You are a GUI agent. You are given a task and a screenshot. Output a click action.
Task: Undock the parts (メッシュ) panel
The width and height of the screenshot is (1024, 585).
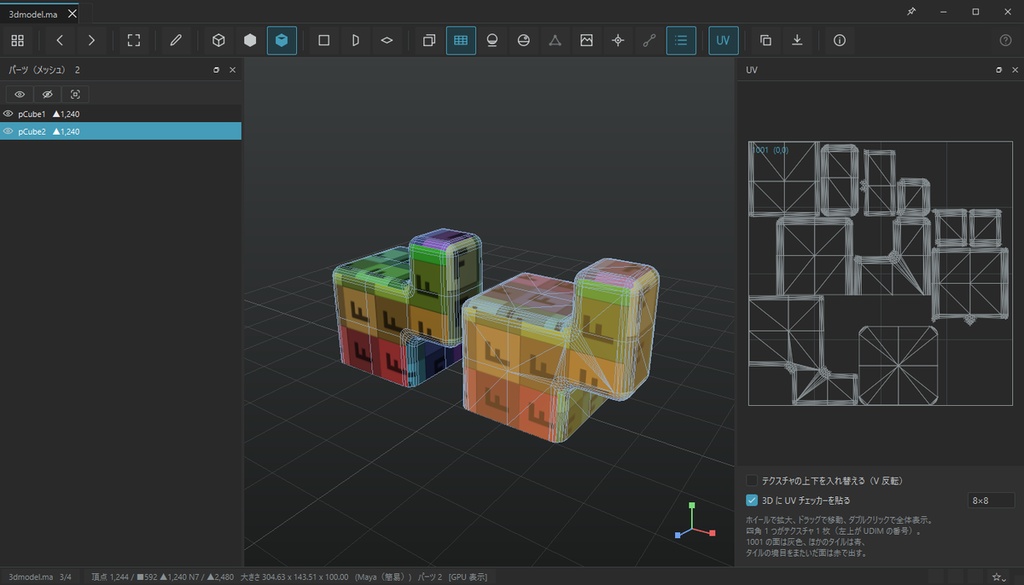[x=216, y=70]
